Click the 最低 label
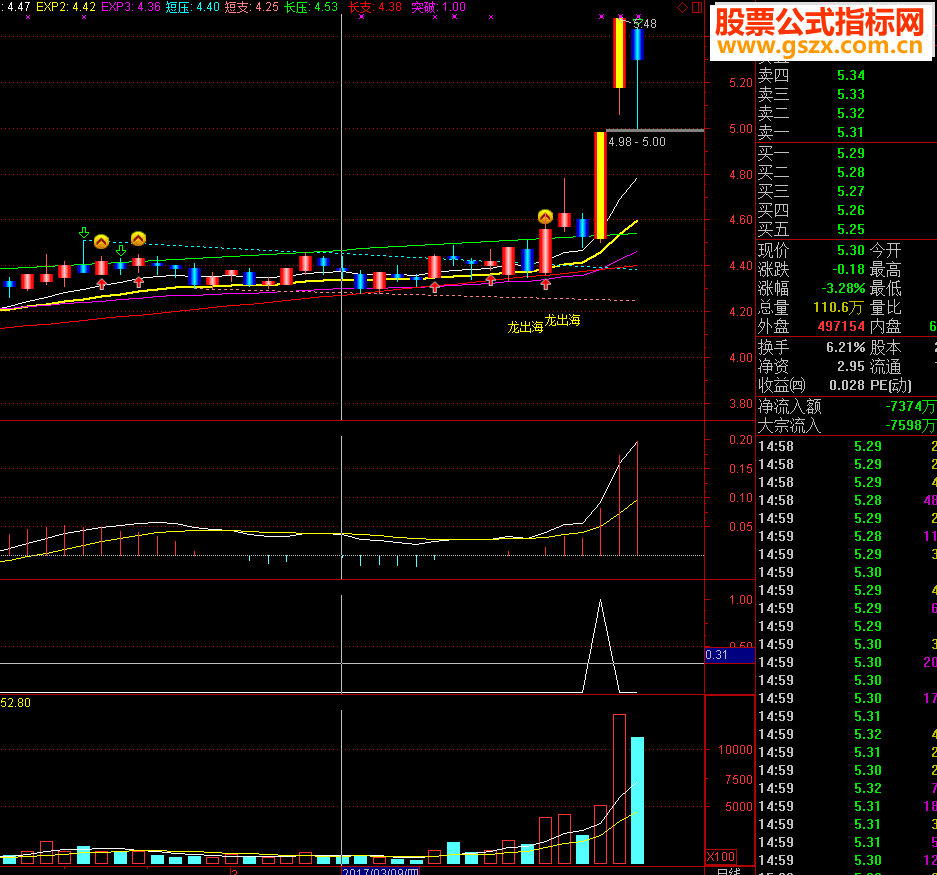 (885, 289)
